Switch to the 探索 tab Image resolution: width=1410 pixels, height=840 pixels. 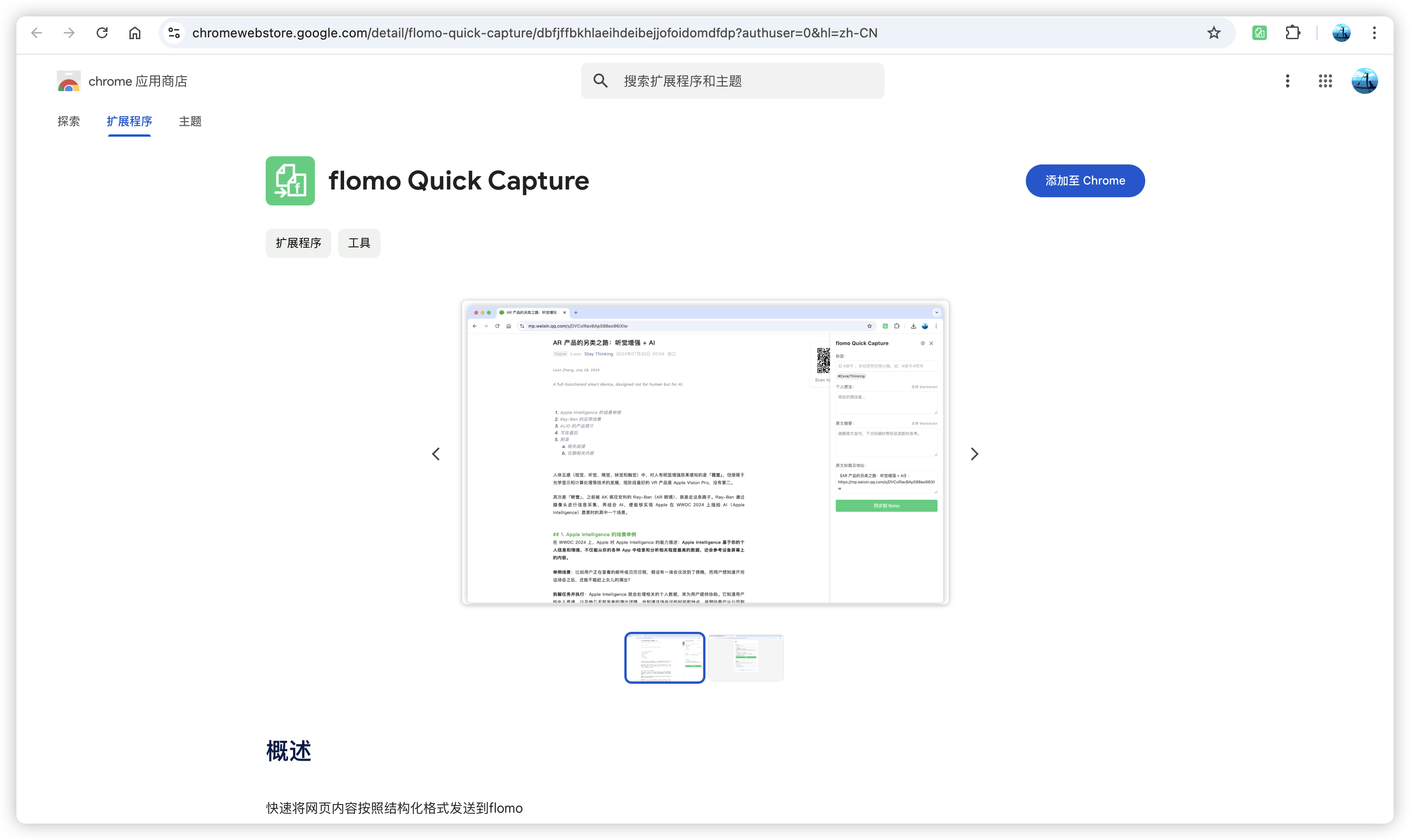tap(68, 121)
